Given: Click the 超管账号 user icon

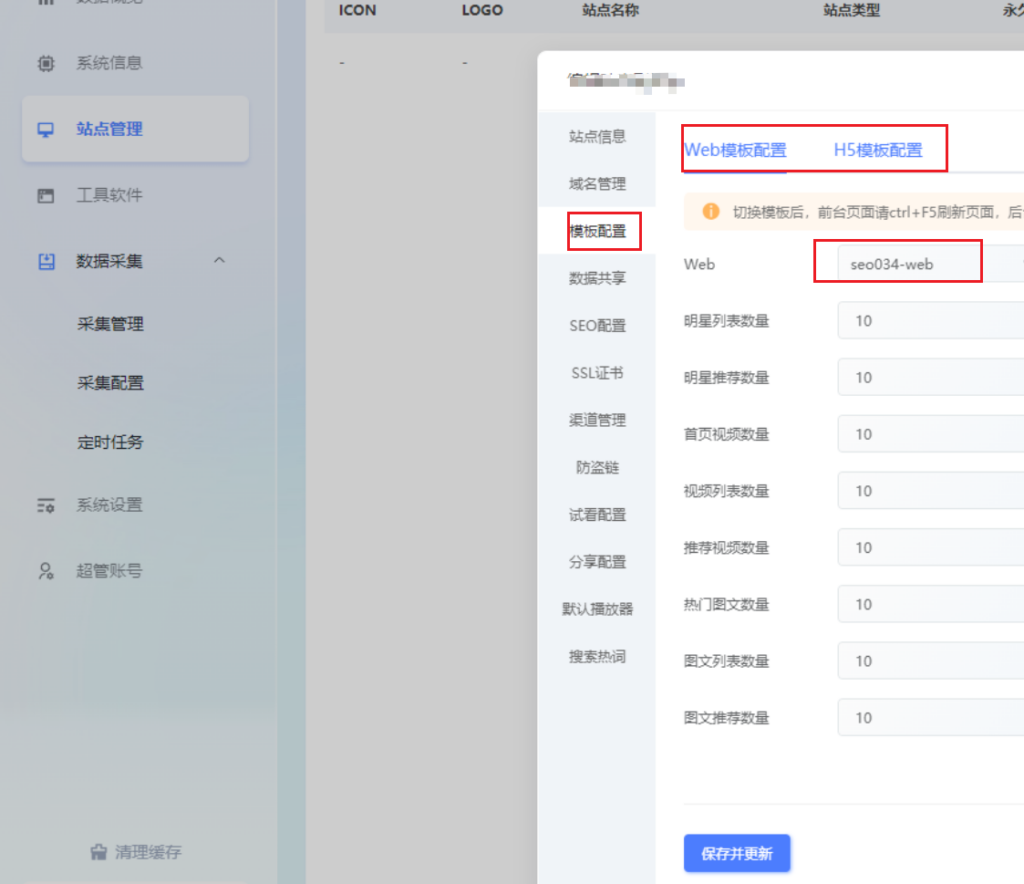Looking at the screenshot, I should click(46, 571).
